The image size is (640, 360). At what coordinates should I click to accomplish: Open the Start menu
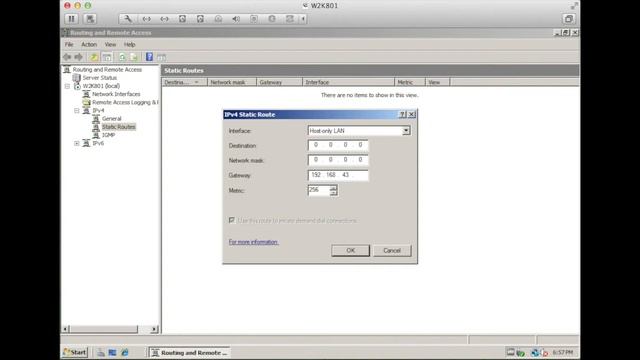(x=75, y=352)
